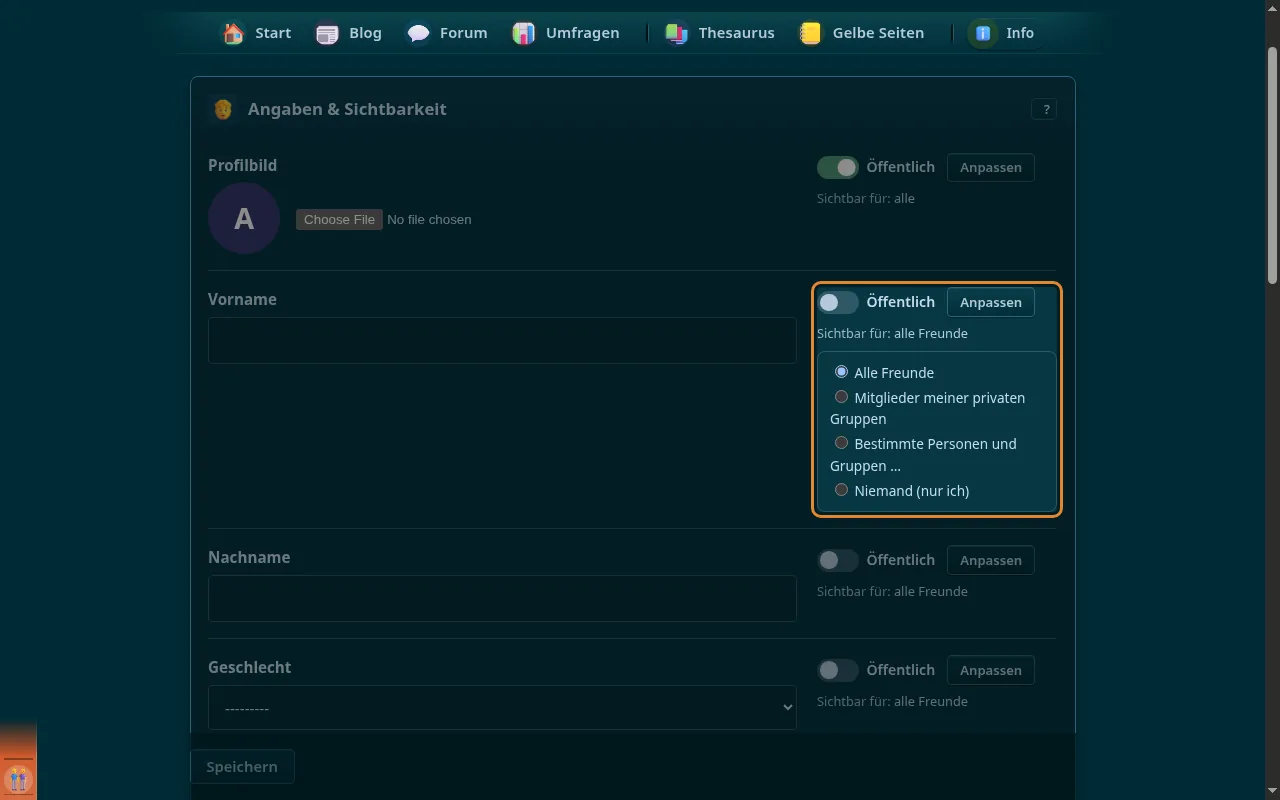Click the Gelbe Seiten yellow book icon
1280x800 pixels.
coord(811,33)
